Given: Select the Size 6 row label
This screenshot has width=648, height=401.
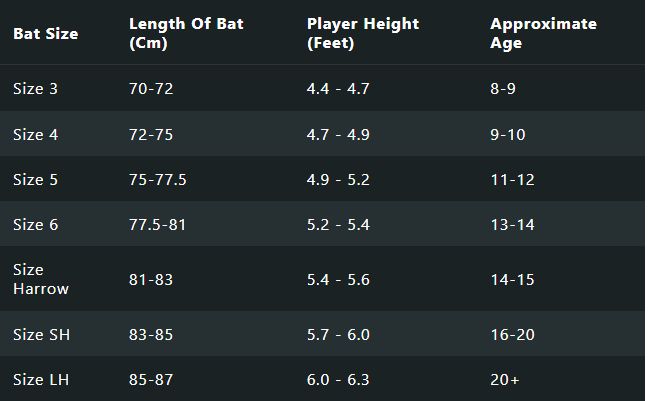Looking at the screenshot, I should [x=35, y=225].
